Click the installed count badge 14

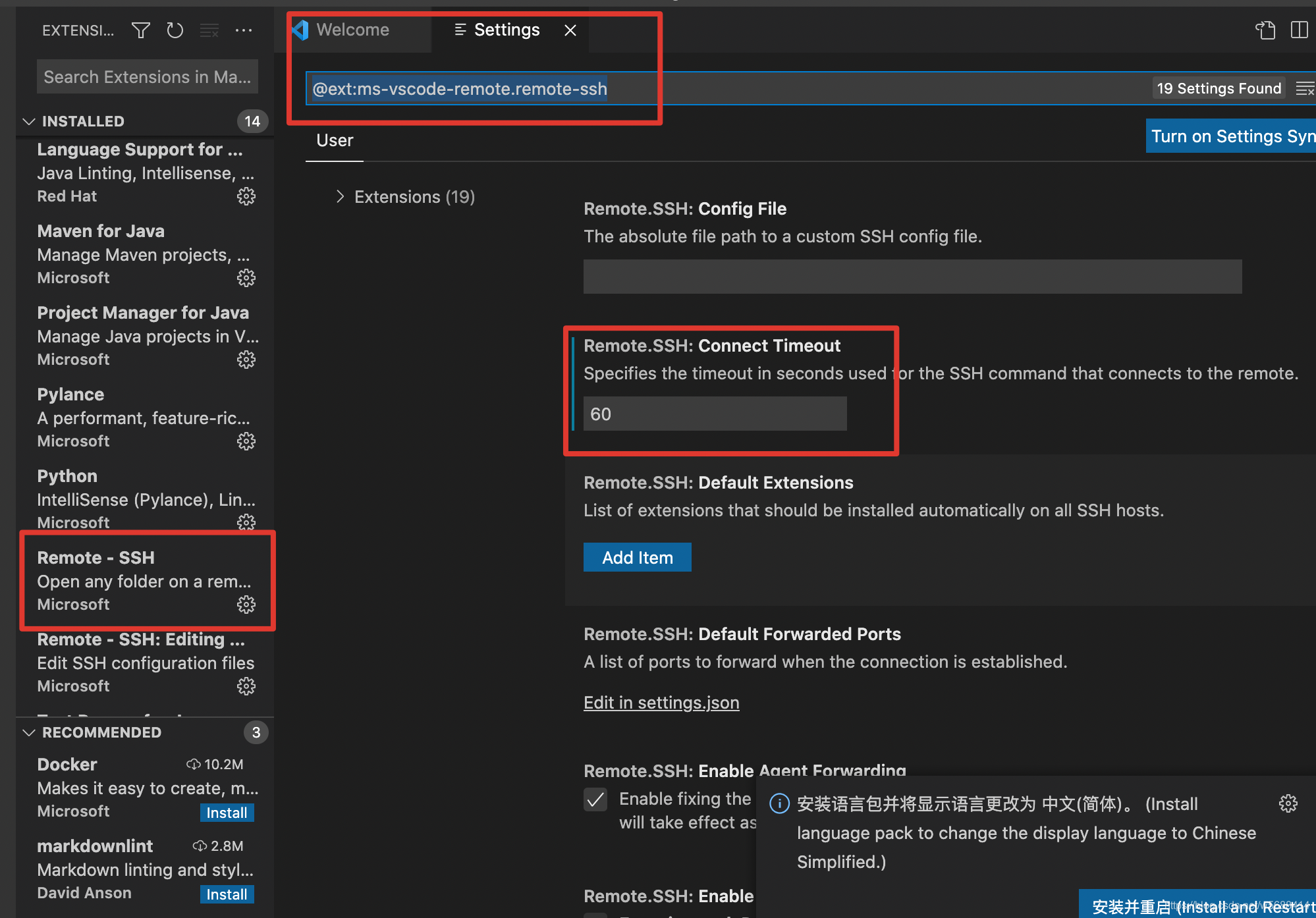tap(252, 121)
